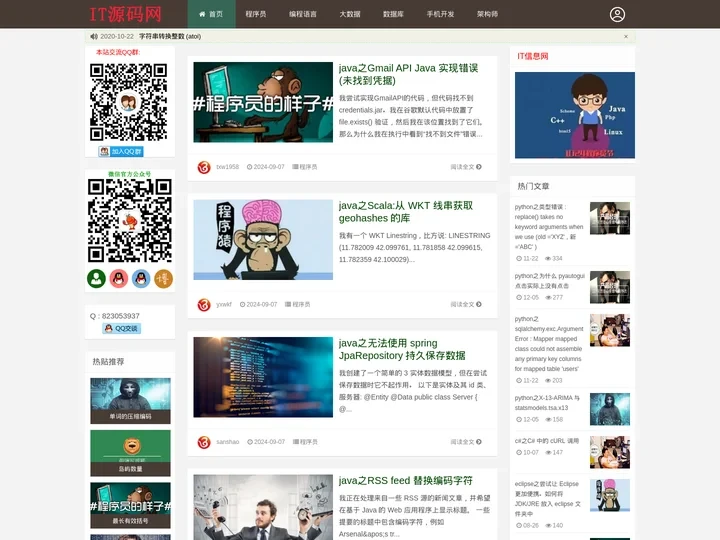Viewport: 720px width, 540px height.
Task: Click the 加入QQ群 button
Action: [121, 151]
